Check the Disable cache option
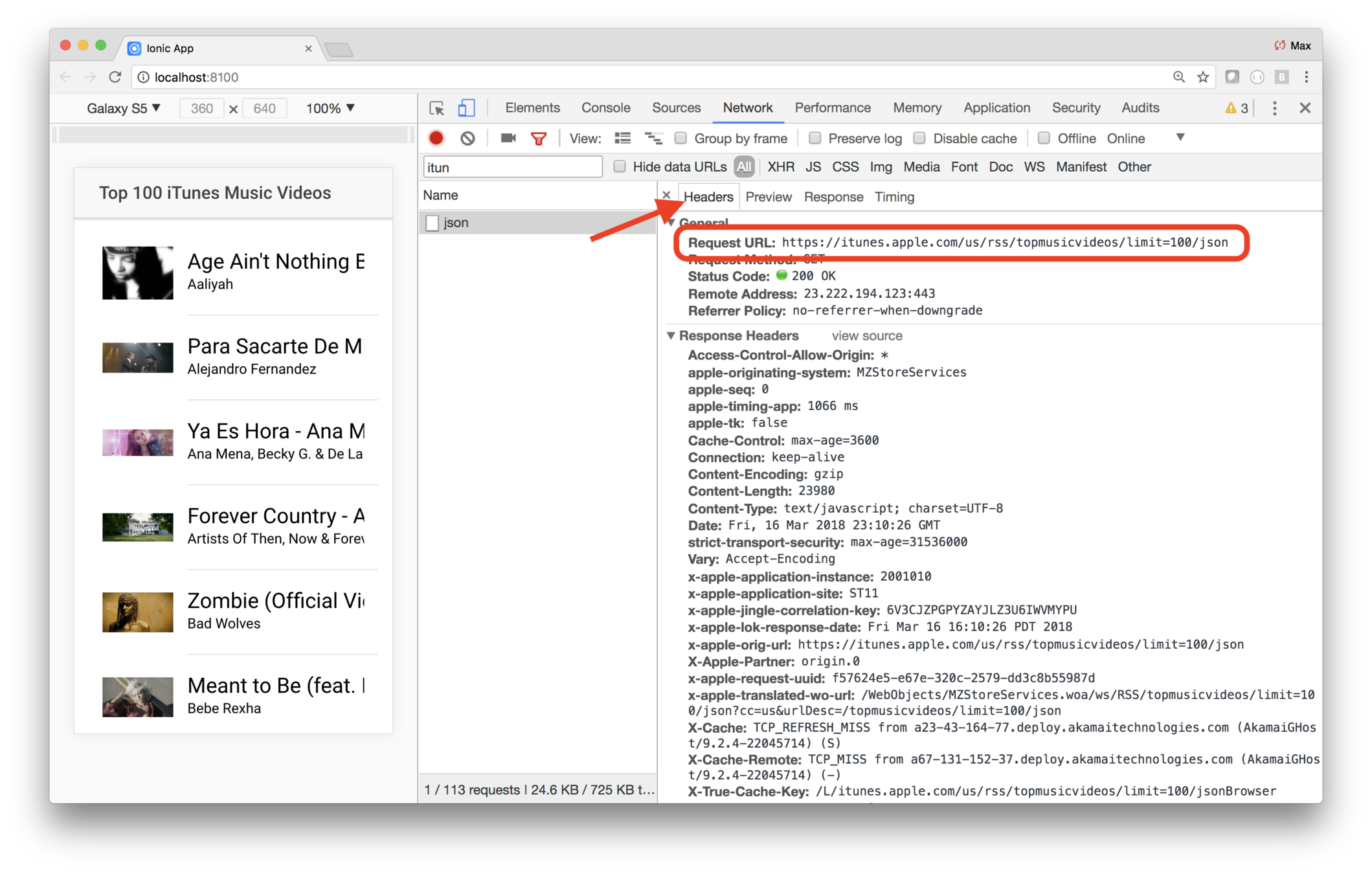The image size is (1372, 874). point(919,138)
